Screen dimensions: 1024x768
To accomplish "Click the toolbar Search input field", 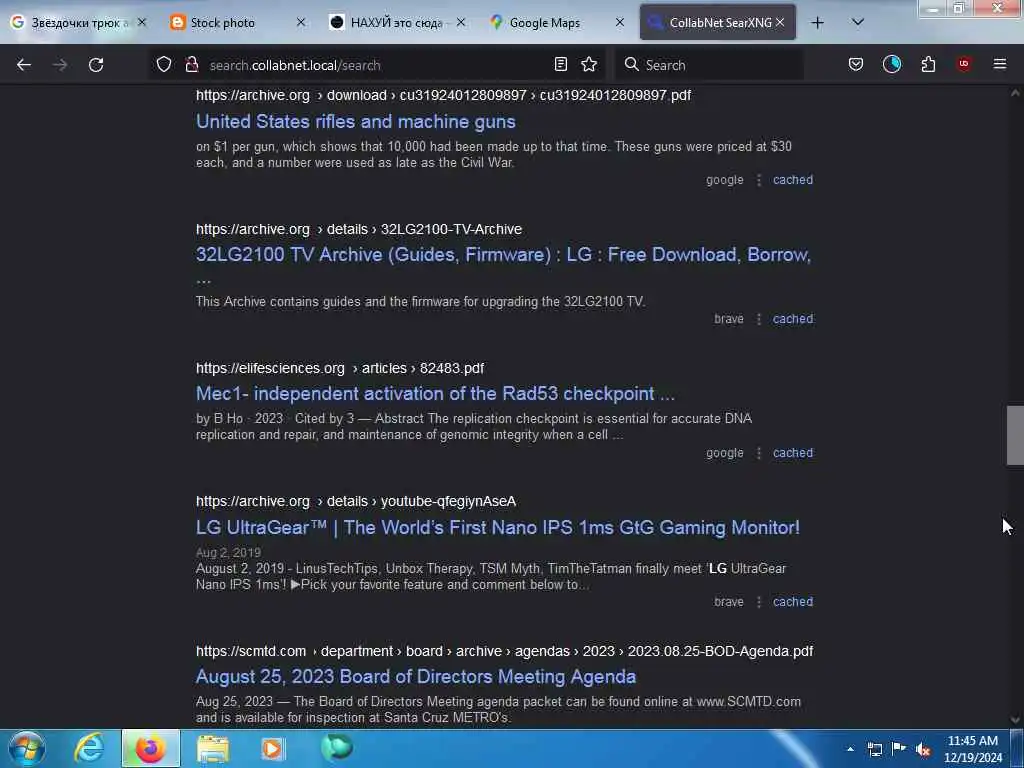I will coord(709,65).
